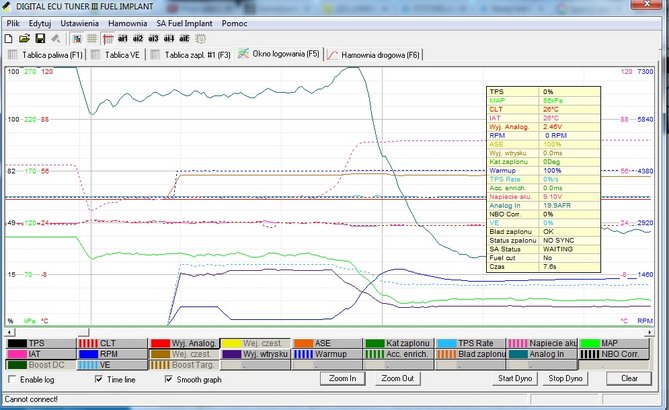The image size is (669, 410).
Task: Toggle the ASE series button
Action: 327,343
